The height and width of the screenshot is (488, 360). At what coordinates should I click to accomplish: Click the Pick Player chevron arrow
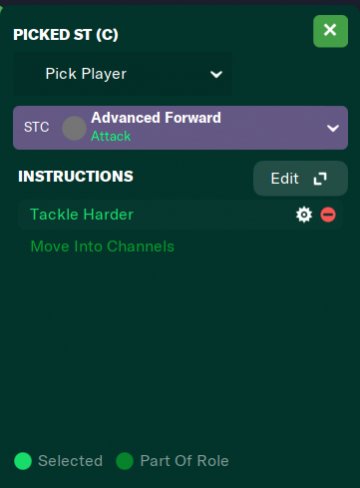(216, 74)
